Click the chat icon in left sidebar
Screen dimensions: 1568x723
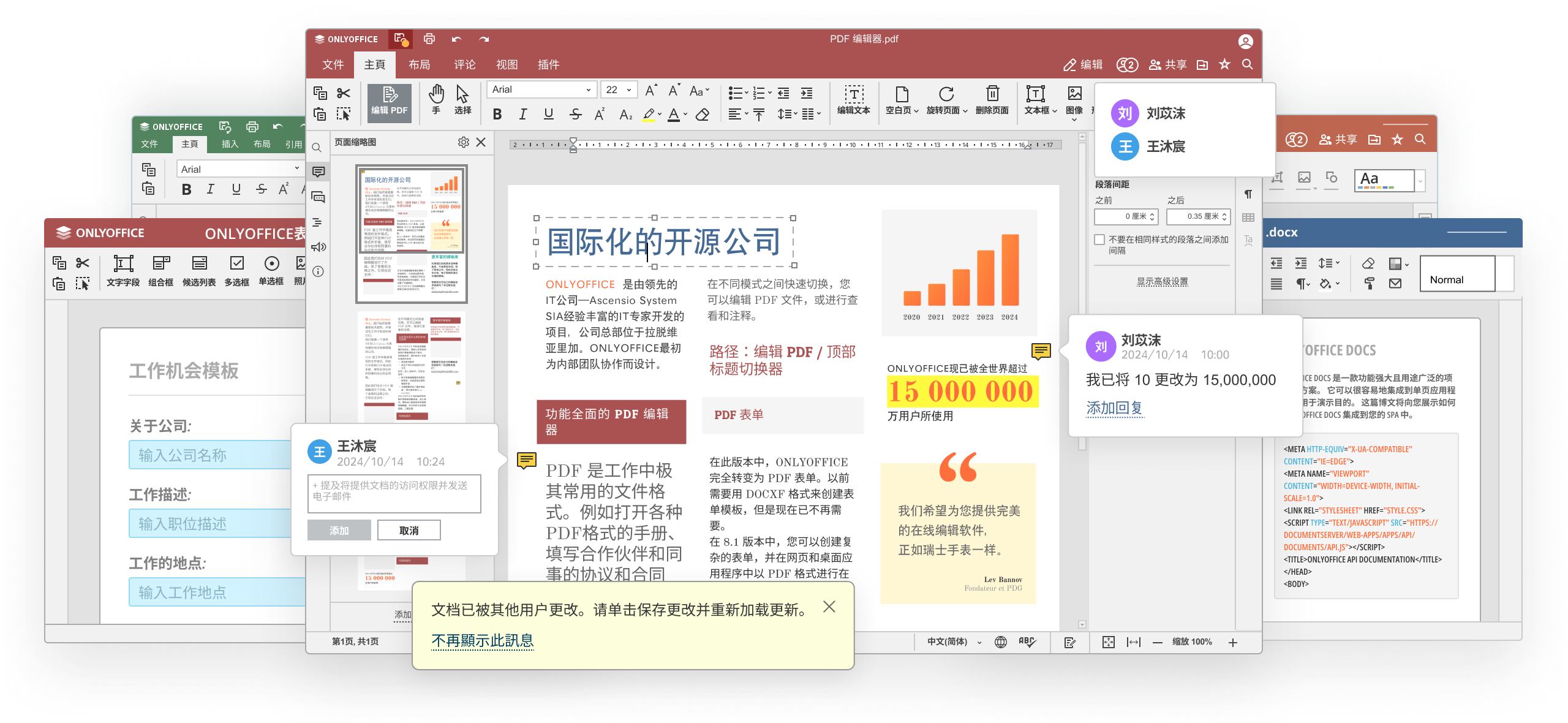(318, 197)
